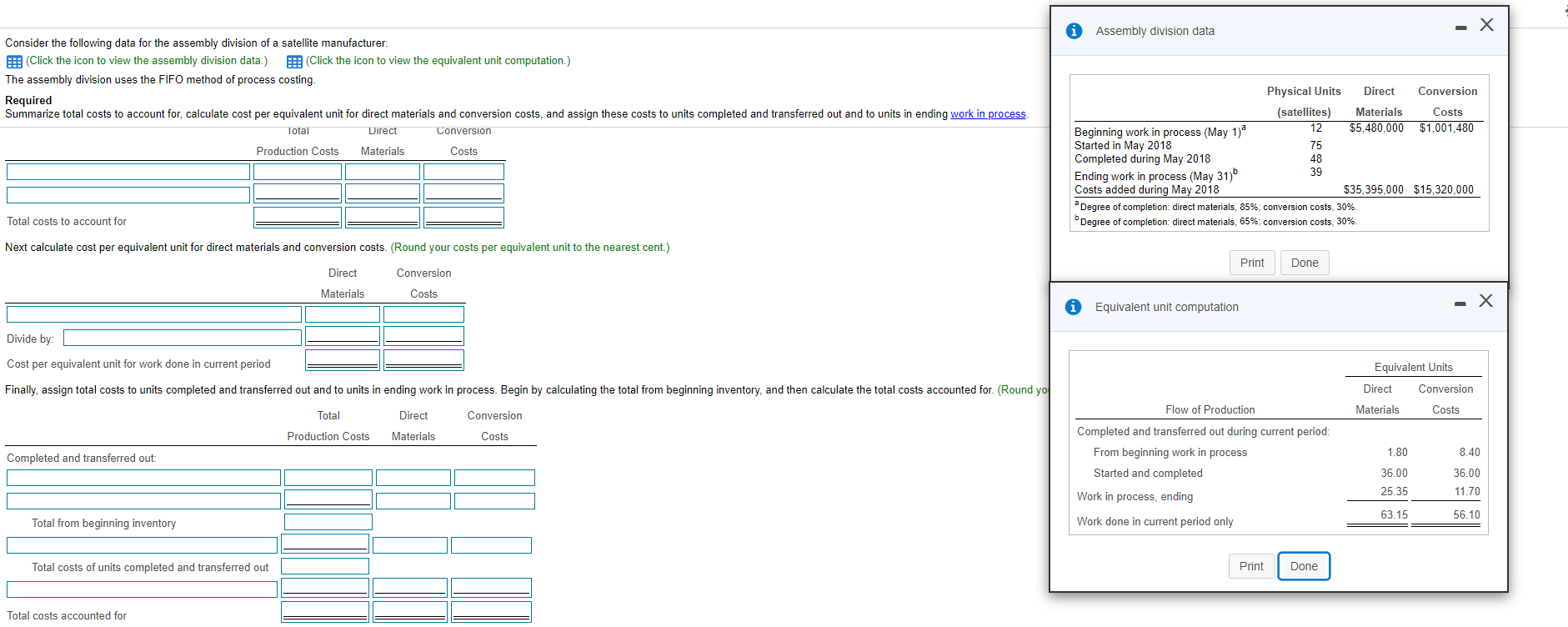
Task: Click '25.35' work in process ending value
Action: point(1394,492)
